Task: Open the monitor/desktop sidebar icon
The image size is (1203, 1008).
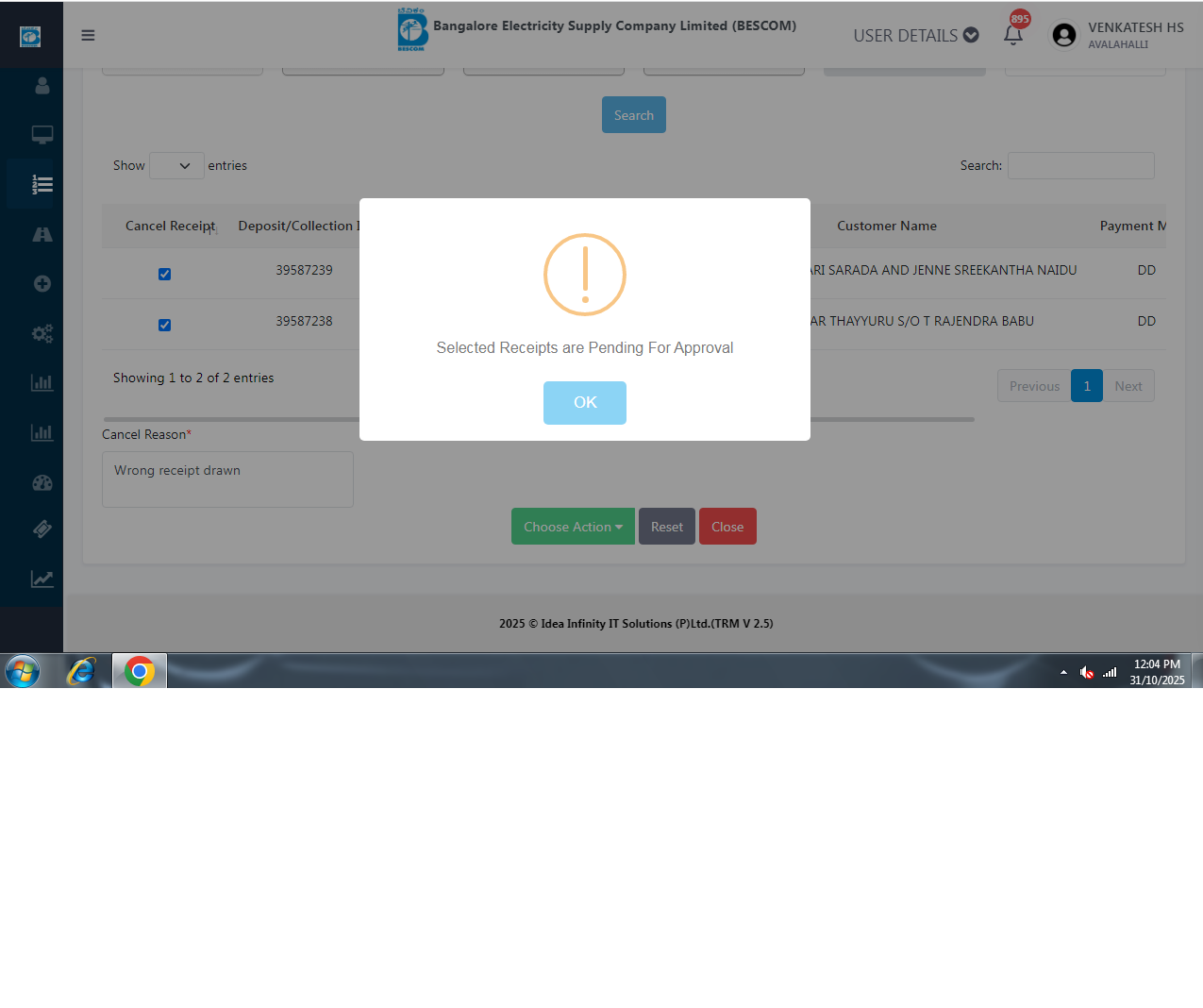Action: tap(42, 135)
